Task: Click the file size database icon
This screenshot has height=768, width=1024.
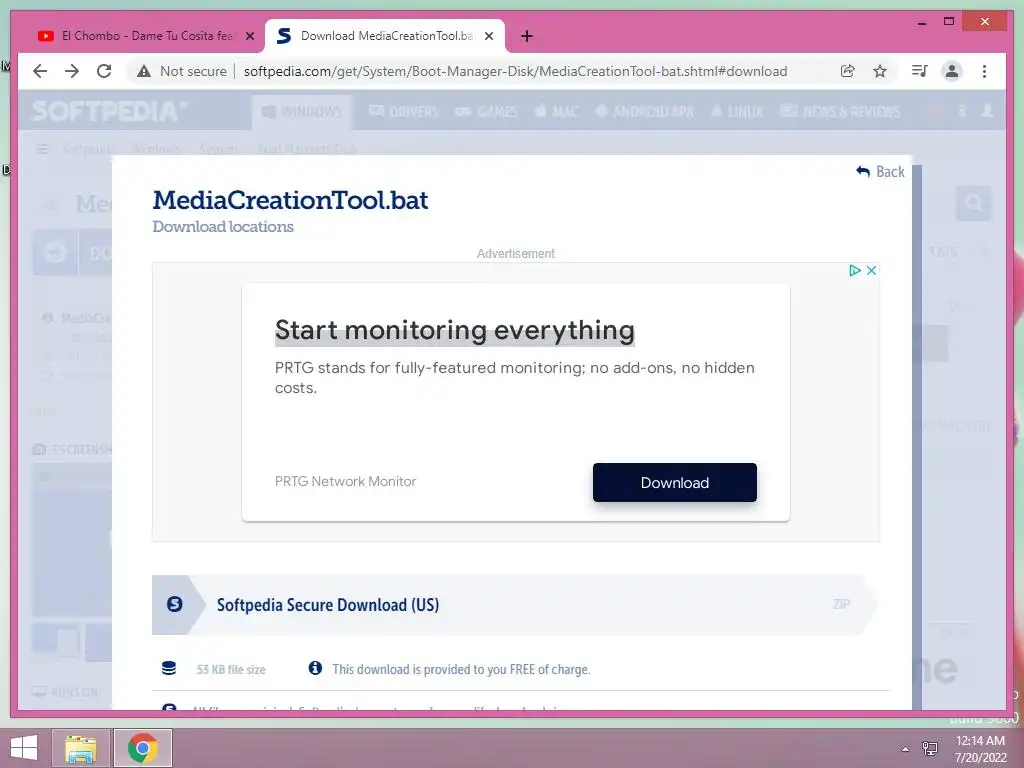Action: pos(168,668)
